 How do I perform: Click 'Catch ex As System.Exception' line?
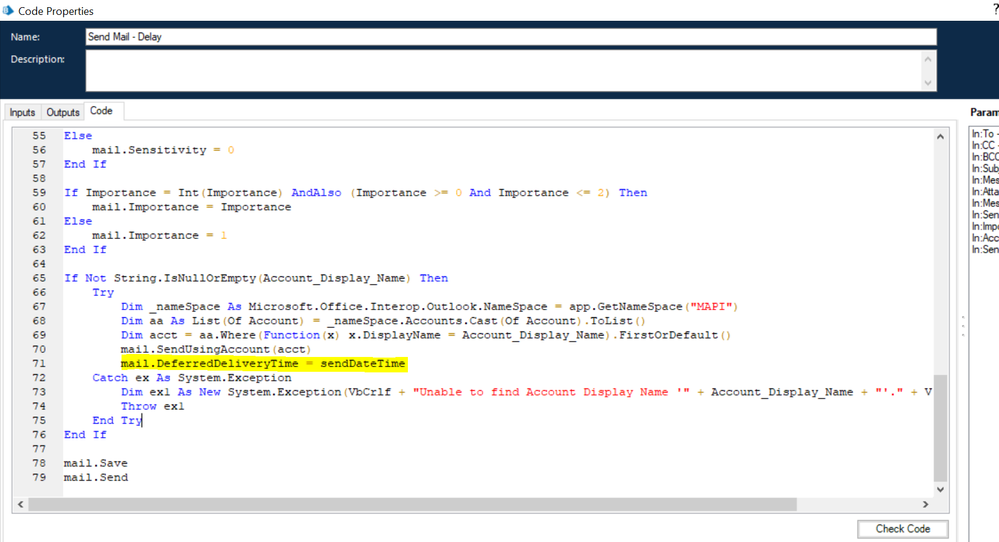pos(192,378)
